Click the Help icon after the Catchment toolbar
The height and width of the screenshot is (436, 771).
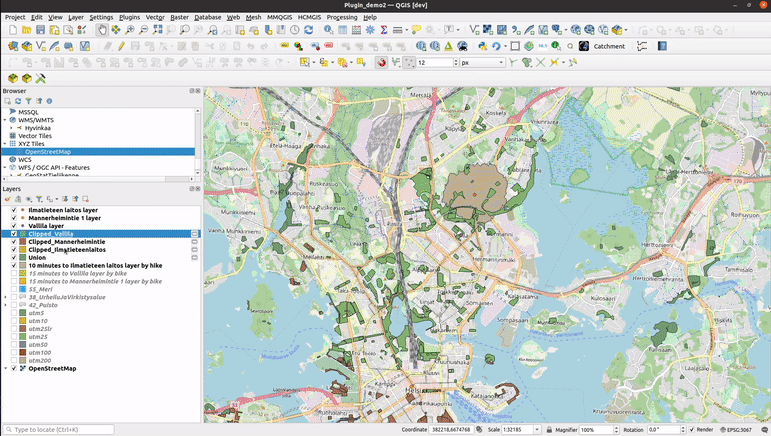point(662,46)
